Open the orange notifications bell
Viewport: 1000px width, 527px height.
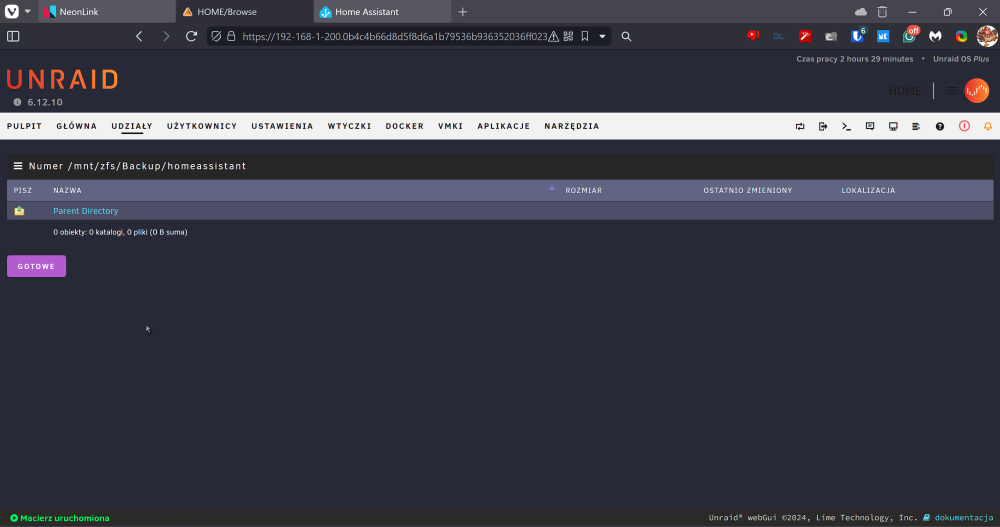988,126
